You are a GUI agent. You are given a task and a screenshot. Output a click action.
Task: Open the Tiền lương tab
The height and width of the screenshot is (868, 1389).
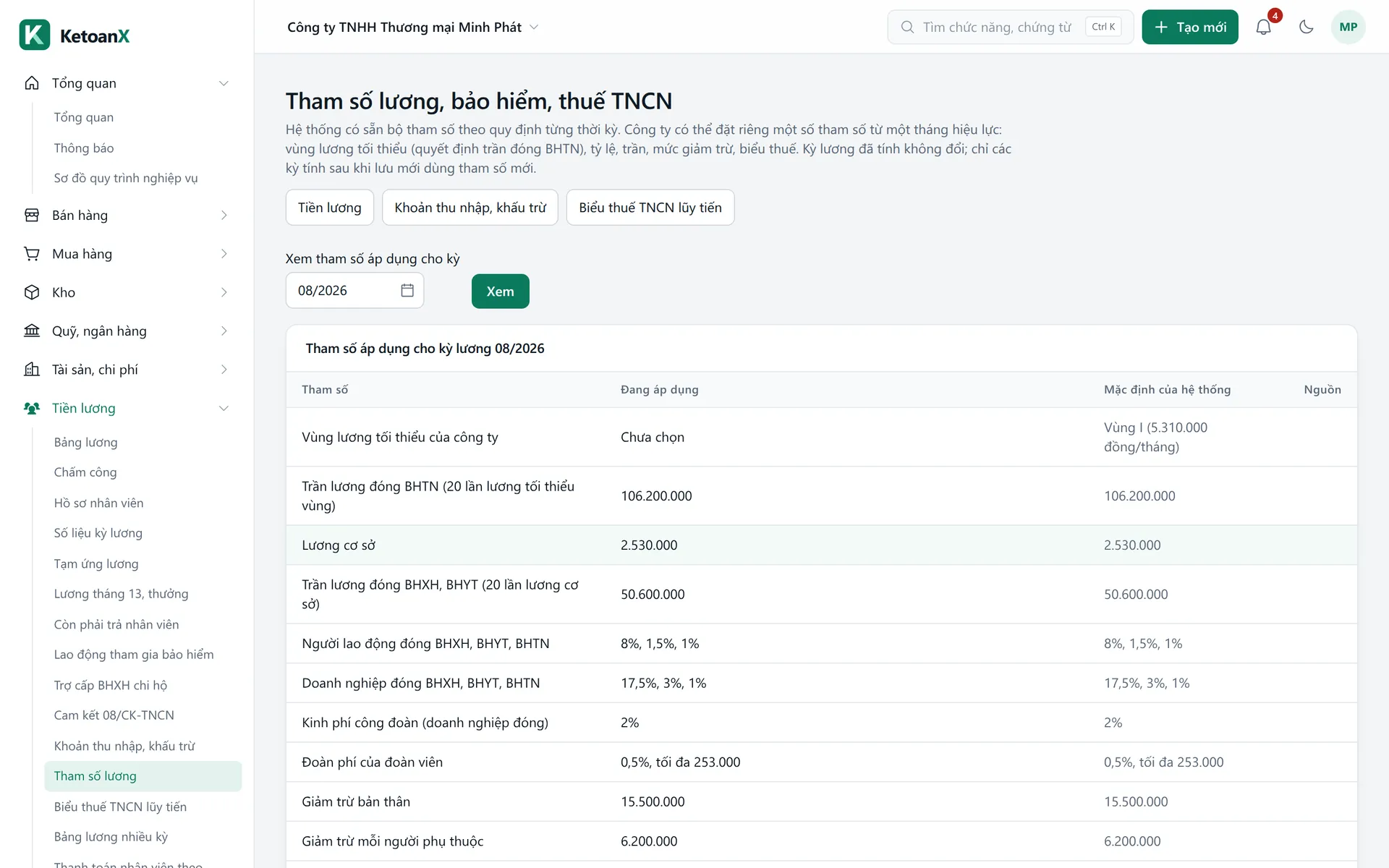(x=330, y=208)
